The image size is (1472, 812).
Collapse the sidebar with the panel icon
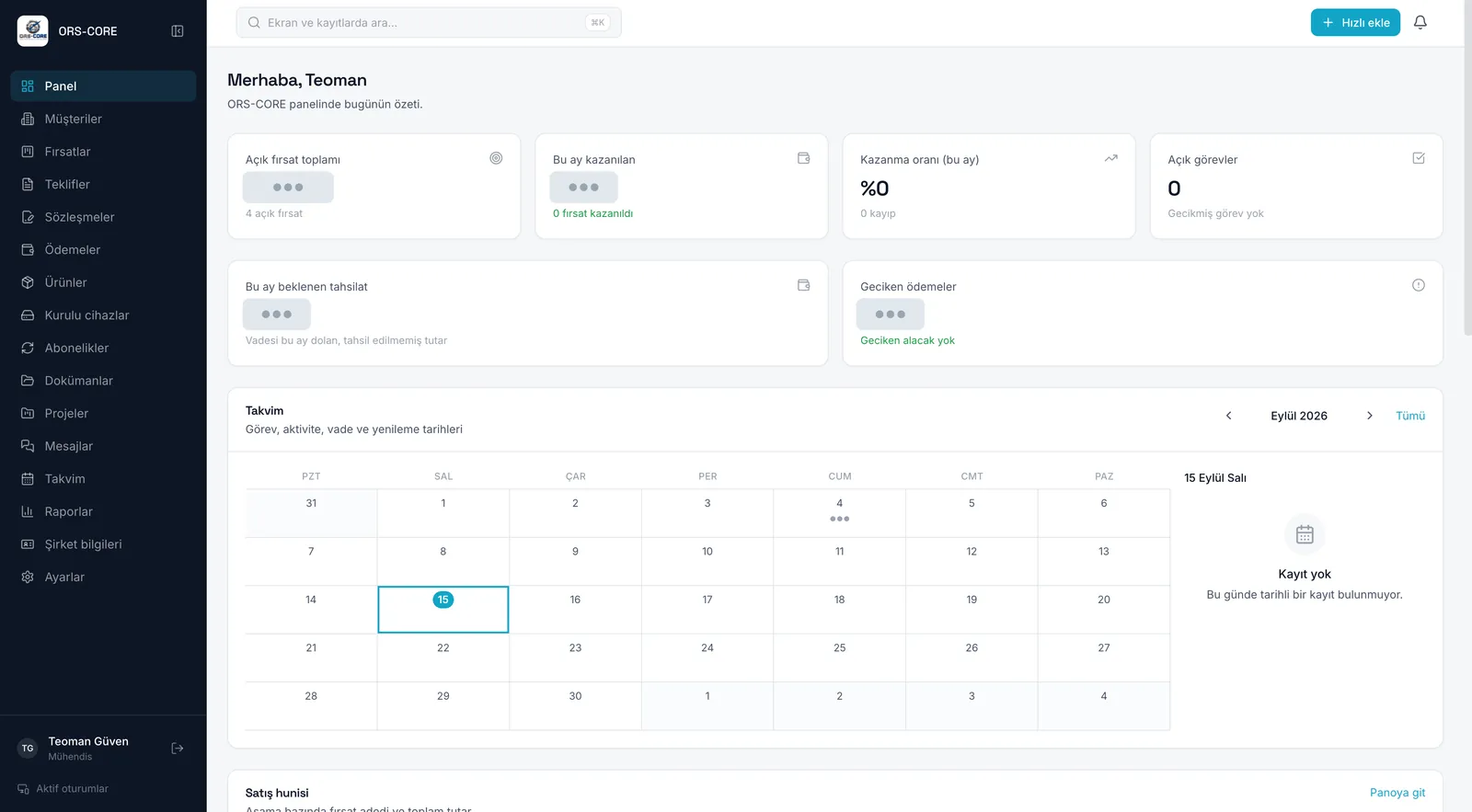tap(178, 31)
